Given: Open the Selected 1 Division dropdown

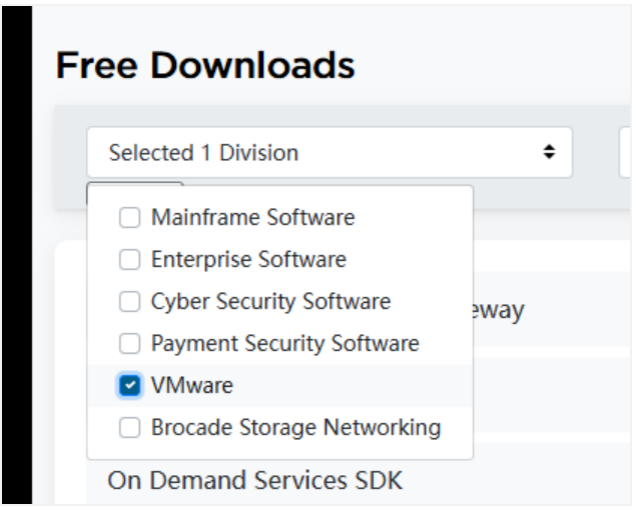Looking at the screenshot, I should click(x=329, y=152).
